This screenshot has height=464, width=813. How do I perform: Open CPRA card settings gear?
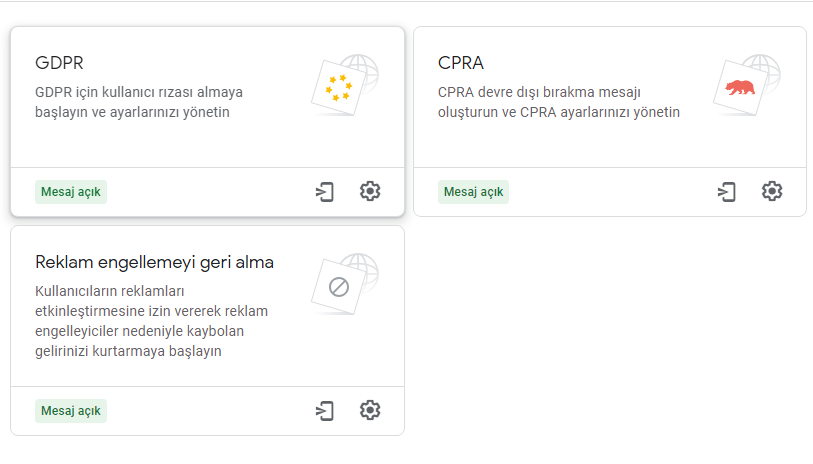pos(772,191)
